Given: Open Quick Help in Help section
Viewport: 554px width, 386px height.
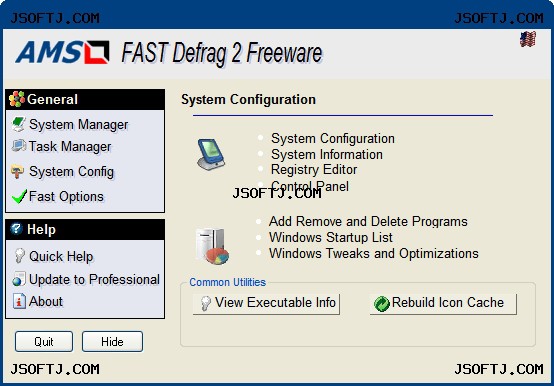Looking at the screenshot, I should coord(61,256).
